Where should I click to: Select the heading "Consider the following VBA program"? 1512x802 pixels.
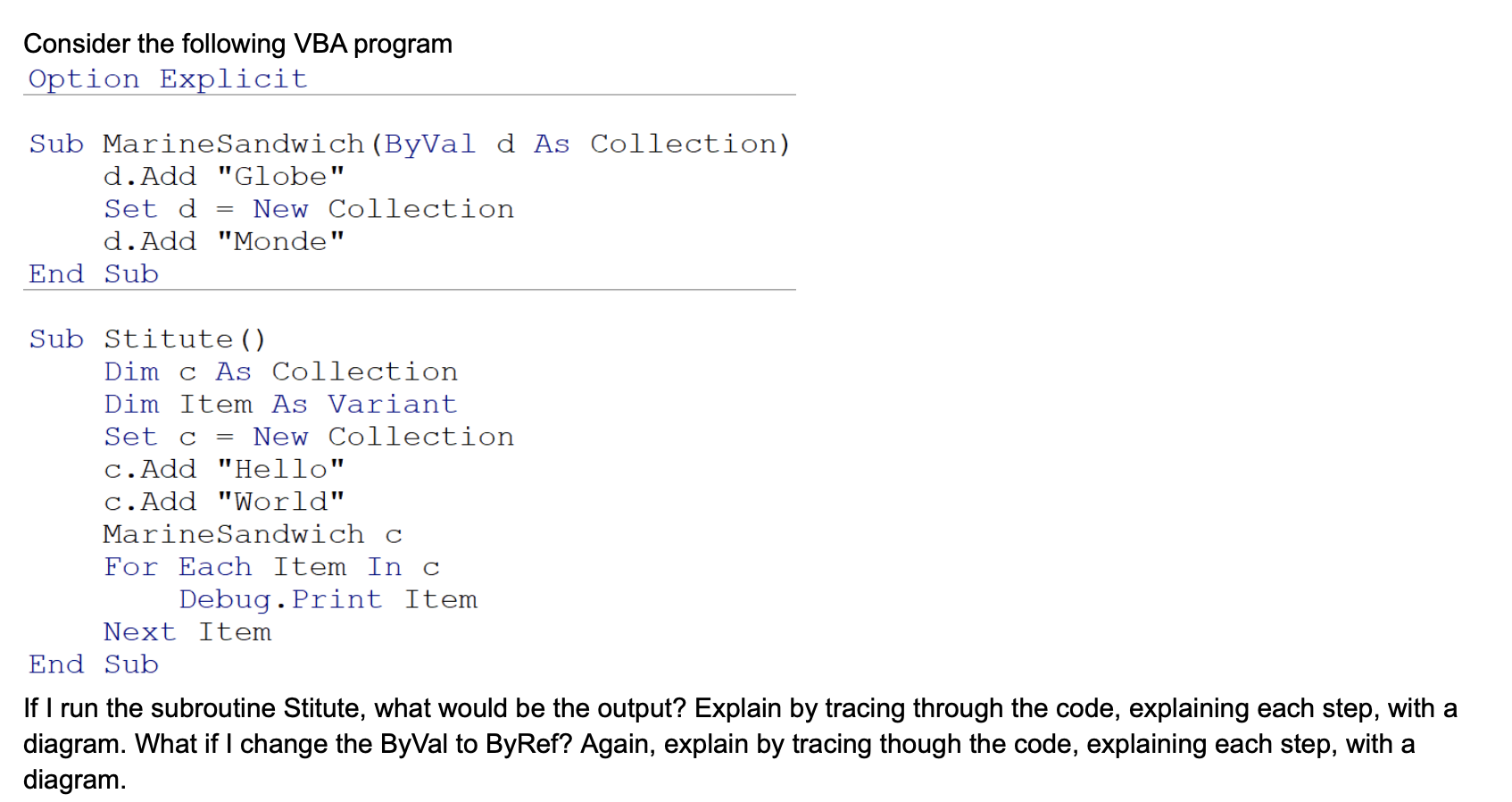237,44
